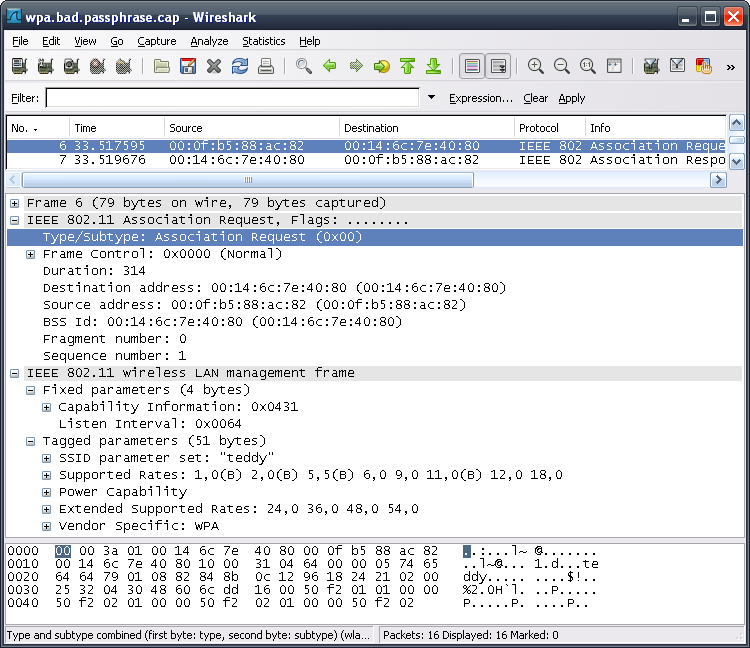Reload the capture file via toolbar icon
Screen dimensions: 750x648
[240, 66]
